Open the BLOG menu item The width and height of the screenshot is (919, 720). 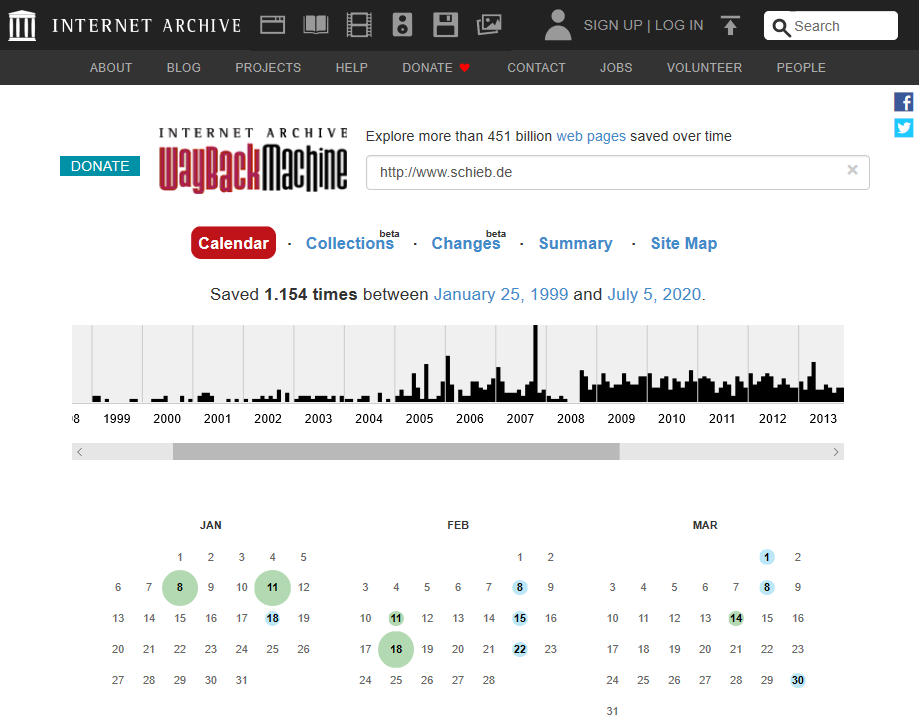[x=183, y=67]
